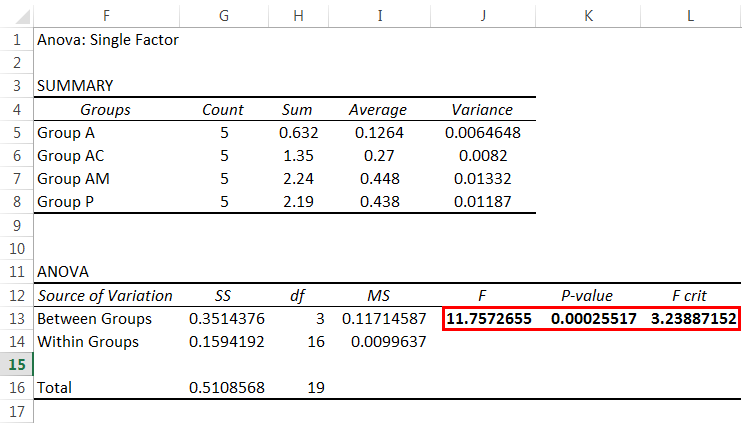
Task: Click Group AM sum 2.24
Action: [299, 179]
